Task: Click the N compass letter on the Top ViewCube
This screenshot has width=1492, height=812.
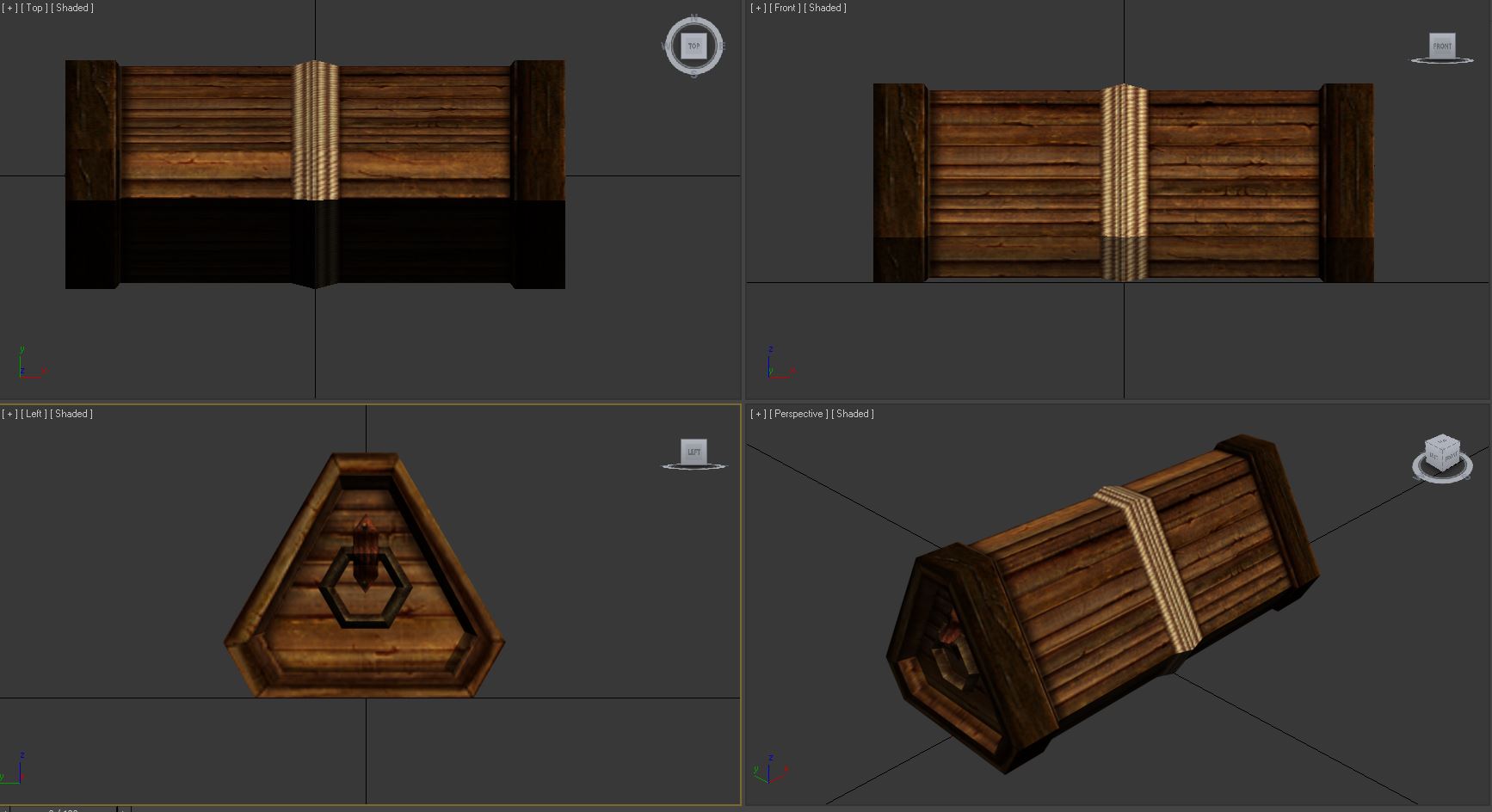Action: click(694, 18)
